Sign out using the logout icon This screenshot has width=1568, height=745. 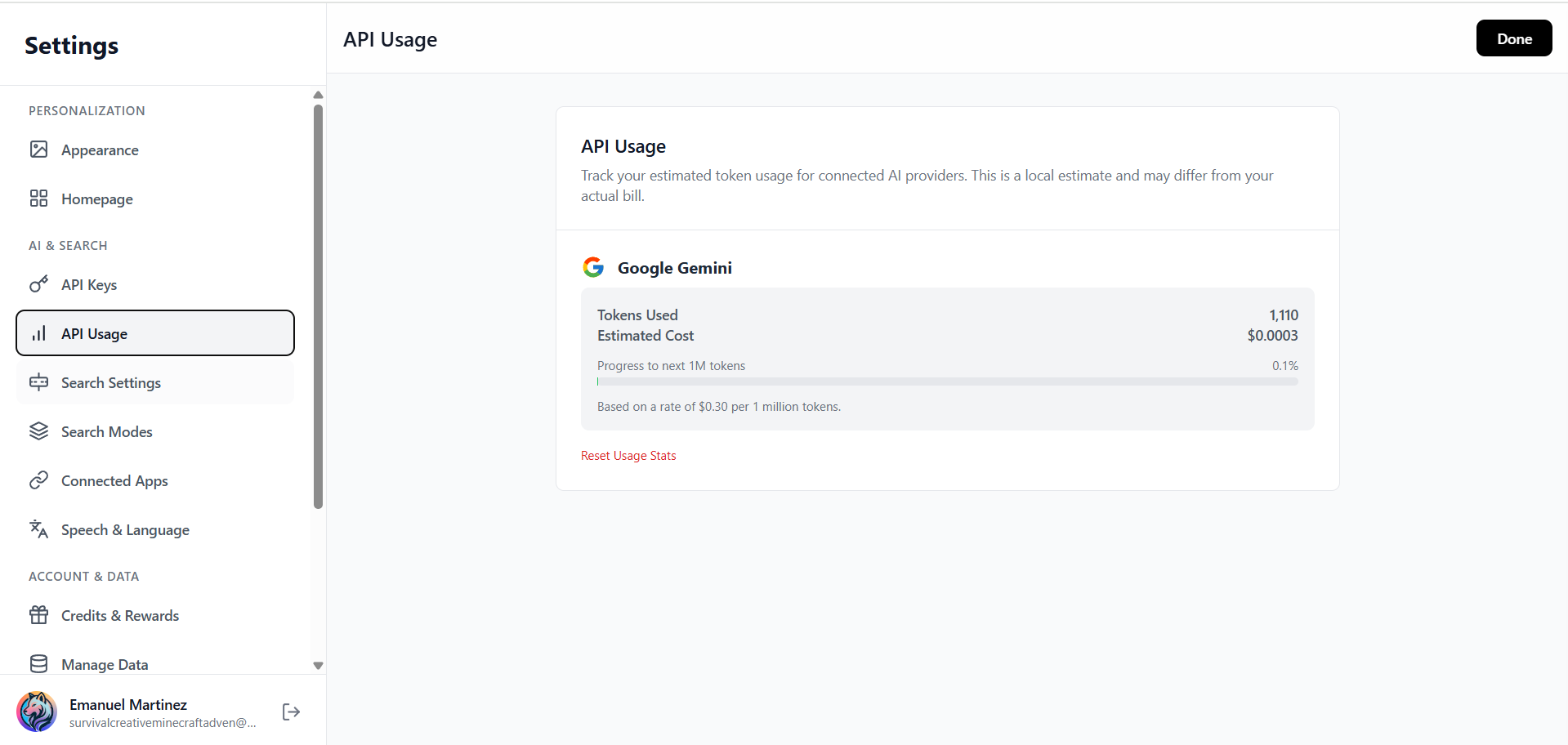click(x=290, y=712)
